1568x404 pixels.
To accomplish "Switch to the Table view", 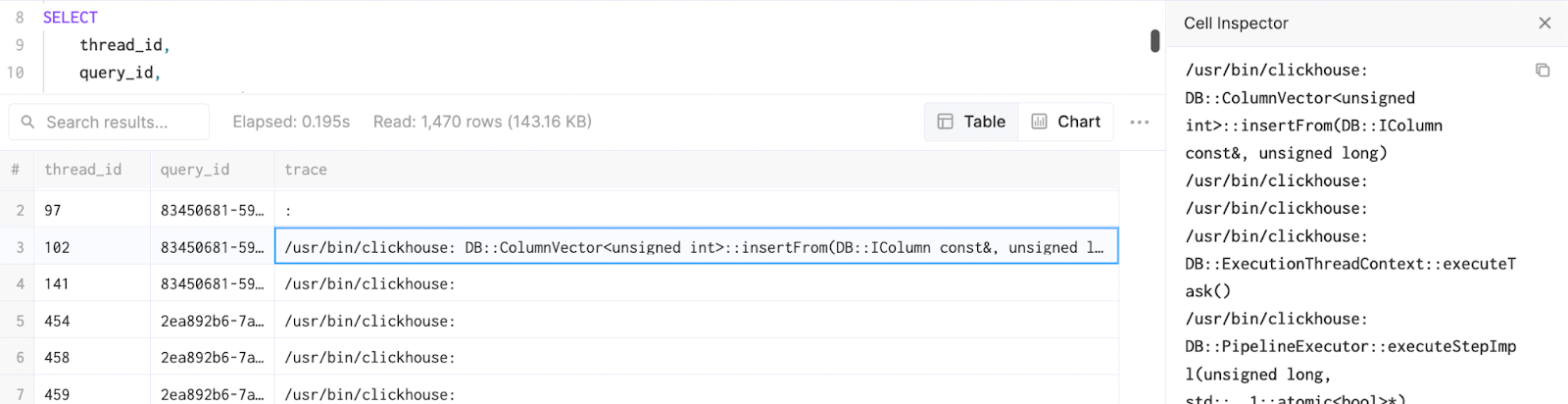I will point(971,122).
